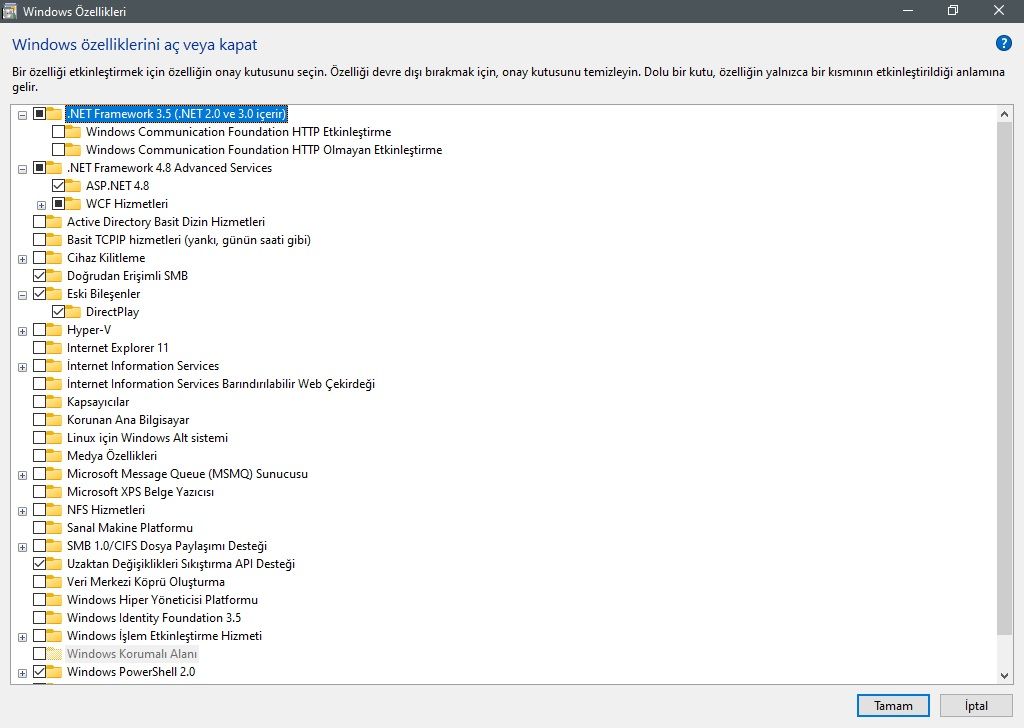
Task: Click folder icon beside Linux için Windows Alt sistemi
Action: [x=54, y=438]
